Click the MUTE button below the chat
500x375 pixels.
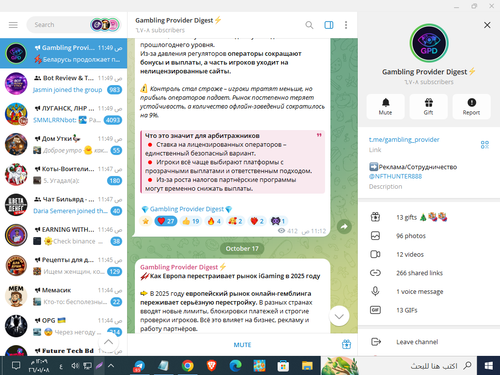pos(242,345)
